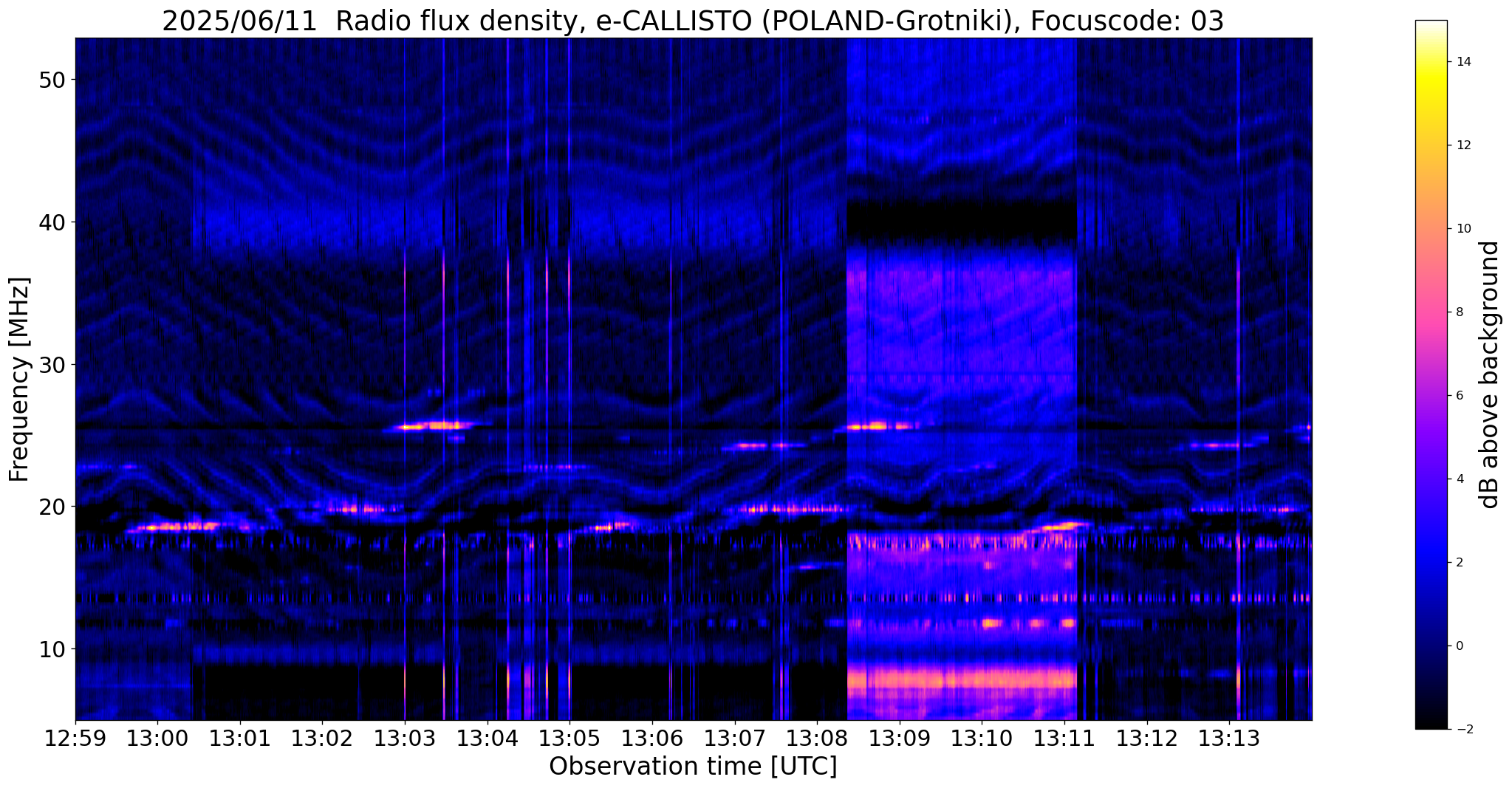Click the plot title mentioning POLAND-Grotniki
Image resolution: width=1512 pixels, height=788 pixels.
click(693, 21)
